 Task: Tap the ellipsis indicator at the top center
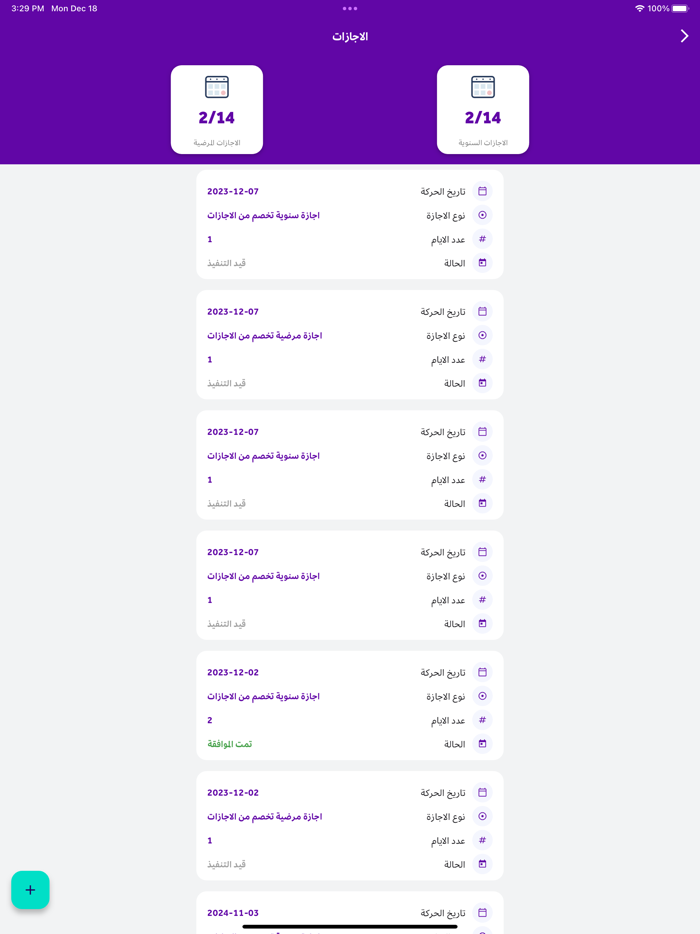click(350, 9)
